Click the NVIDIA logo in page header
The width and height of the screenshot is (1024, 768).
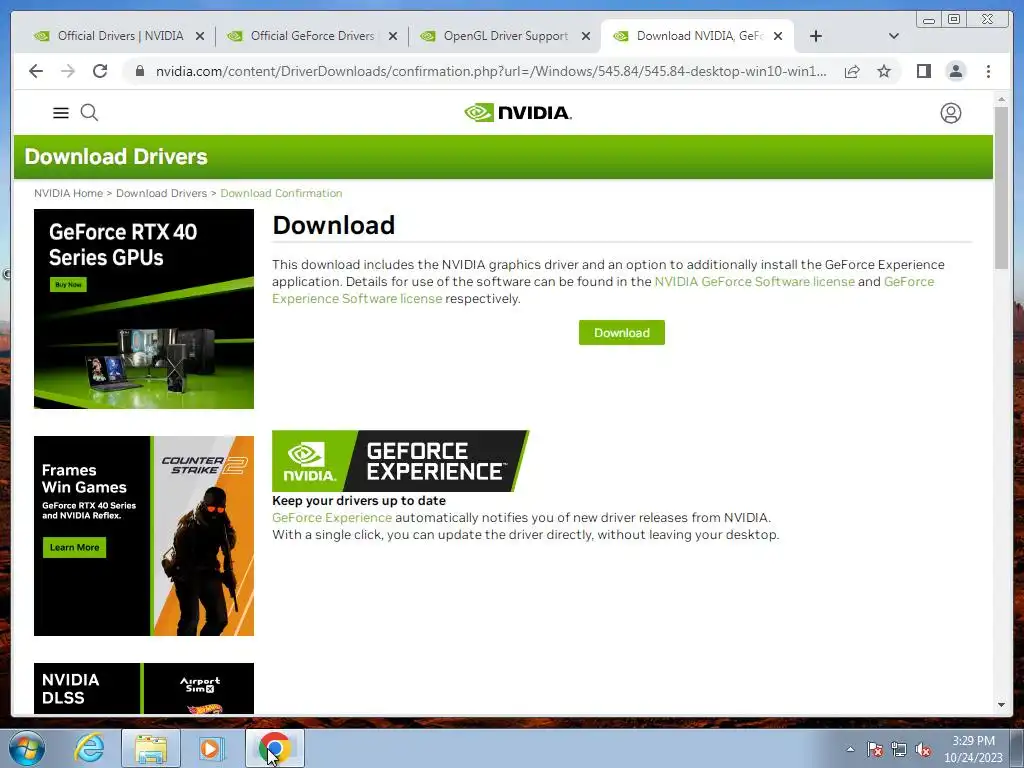tap(518, 113)
